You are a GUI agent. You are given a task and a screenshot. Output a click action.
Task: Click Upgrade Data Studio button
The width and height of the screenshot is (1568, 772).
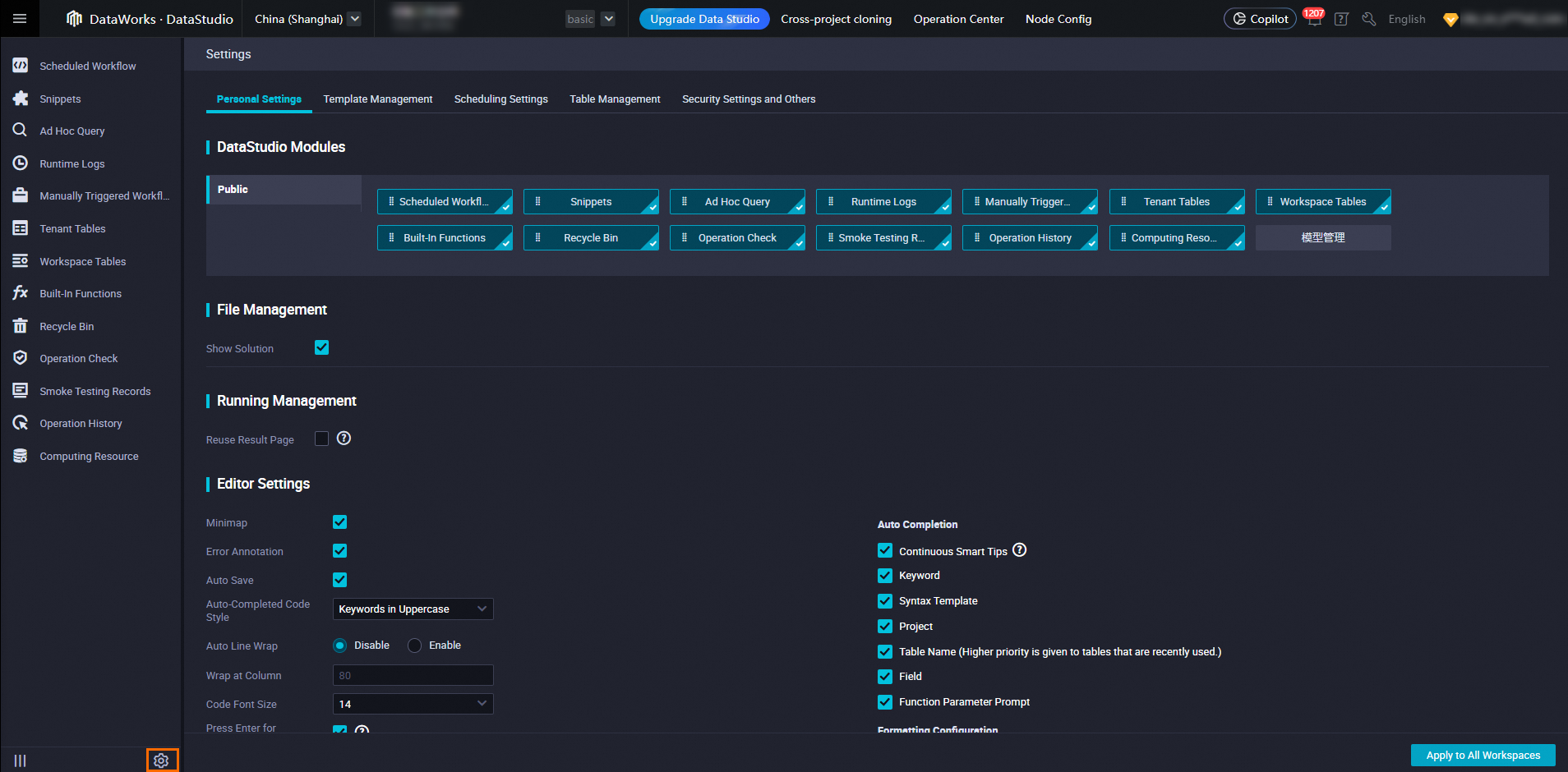click(x=704, y=19)
